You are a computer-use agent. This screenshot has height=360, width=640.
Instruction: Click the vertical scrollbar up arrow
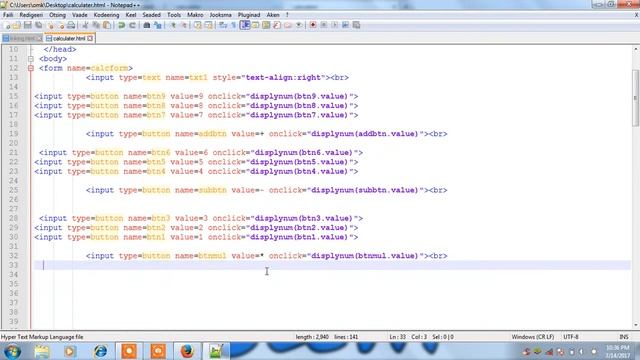click(x=636, y=49)
